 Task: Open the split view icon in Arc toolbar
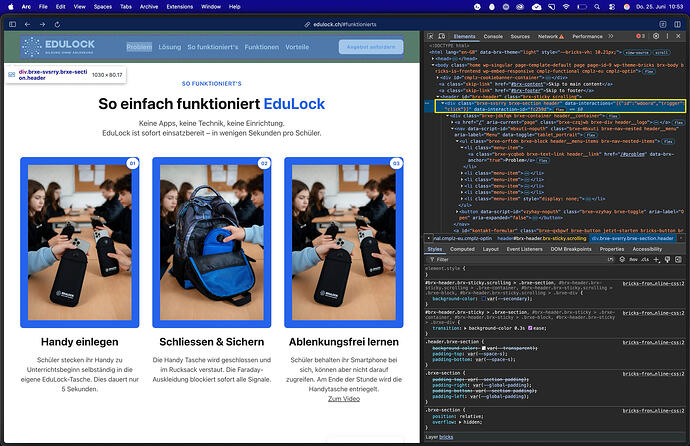click(677, 24)
